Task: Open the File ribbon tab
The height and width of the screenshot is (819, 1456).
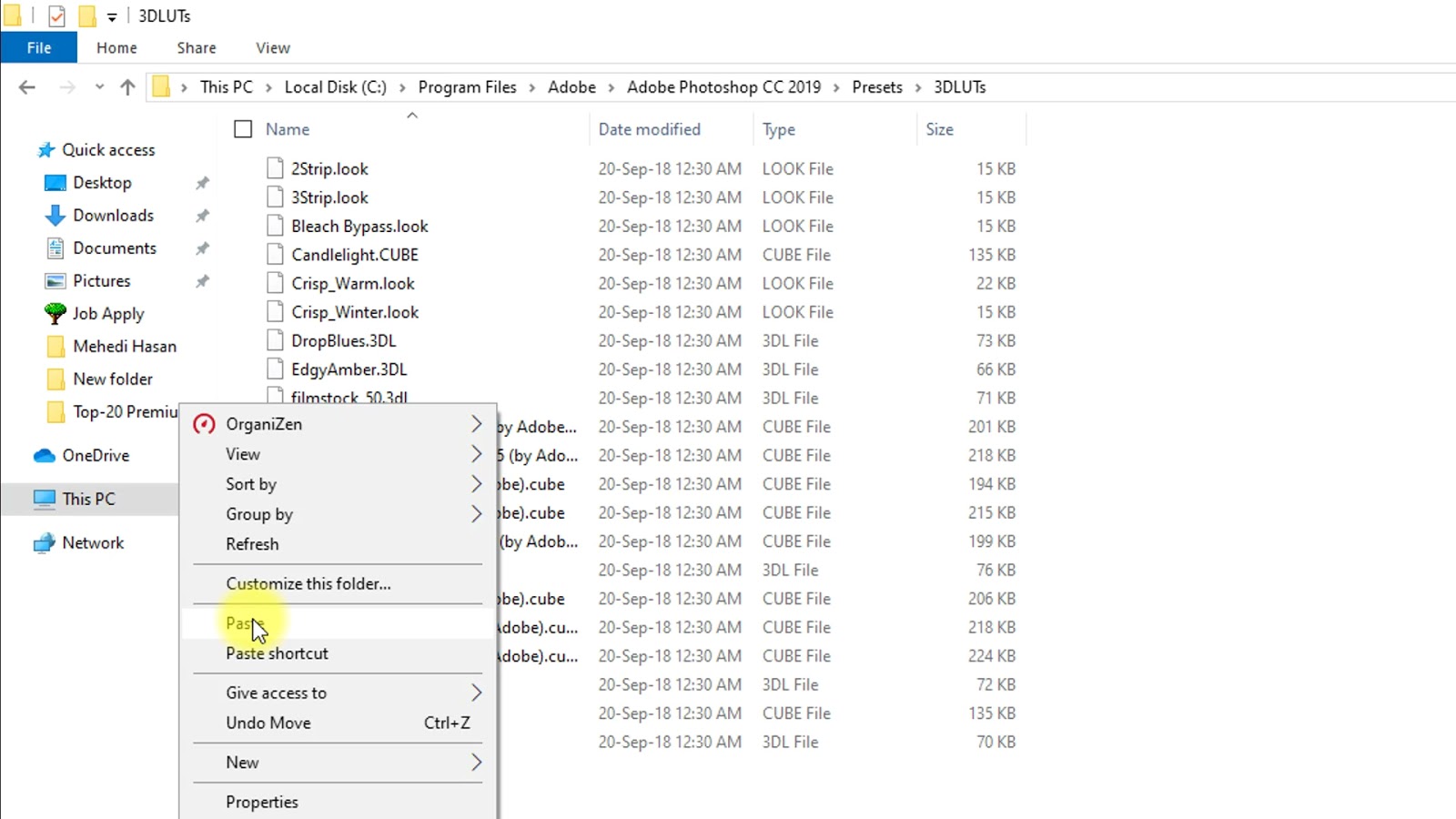Action: coord(39,47)
